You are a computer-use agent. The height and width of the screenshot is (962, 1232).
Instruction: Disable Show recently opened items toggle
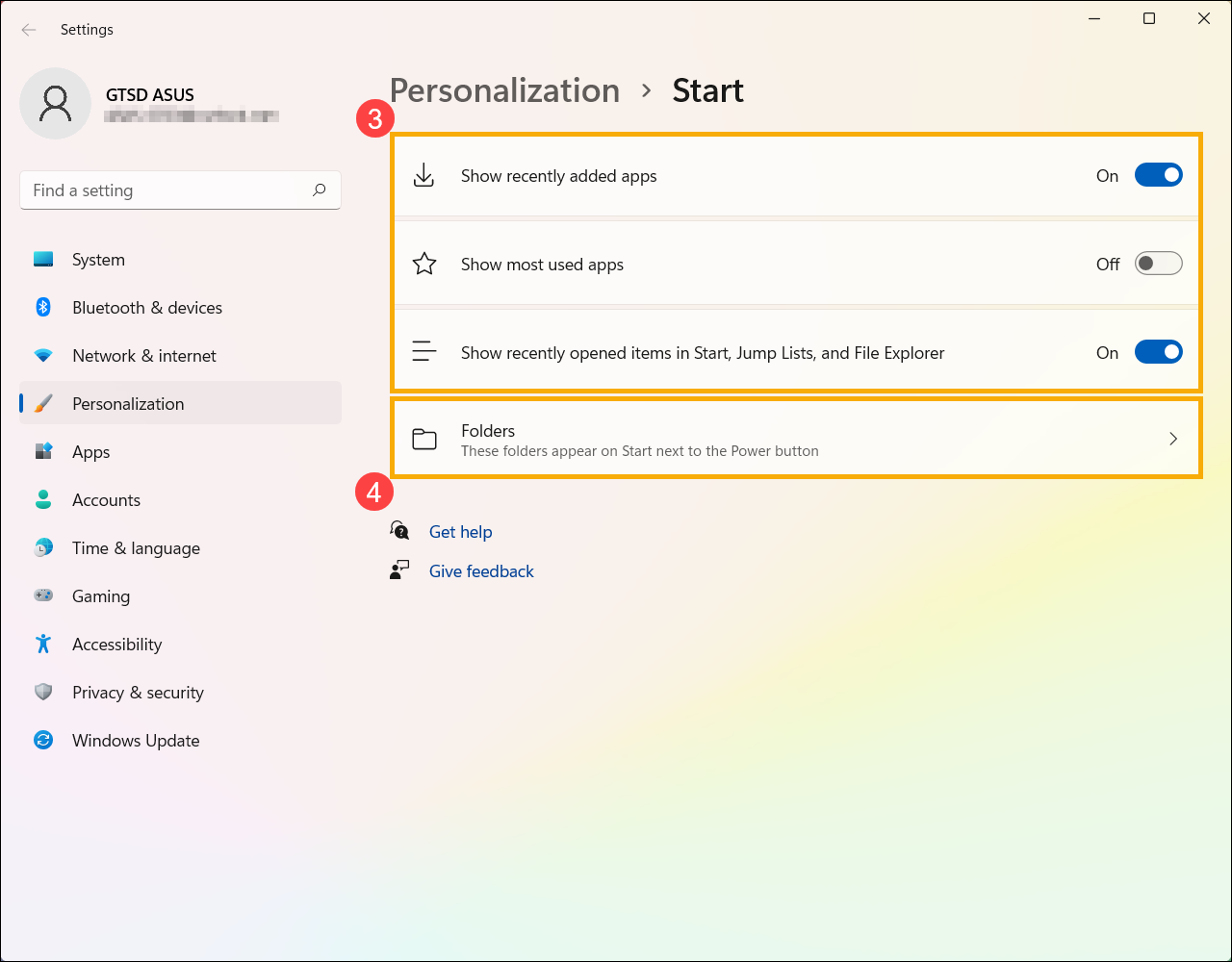pos(1158,352)
